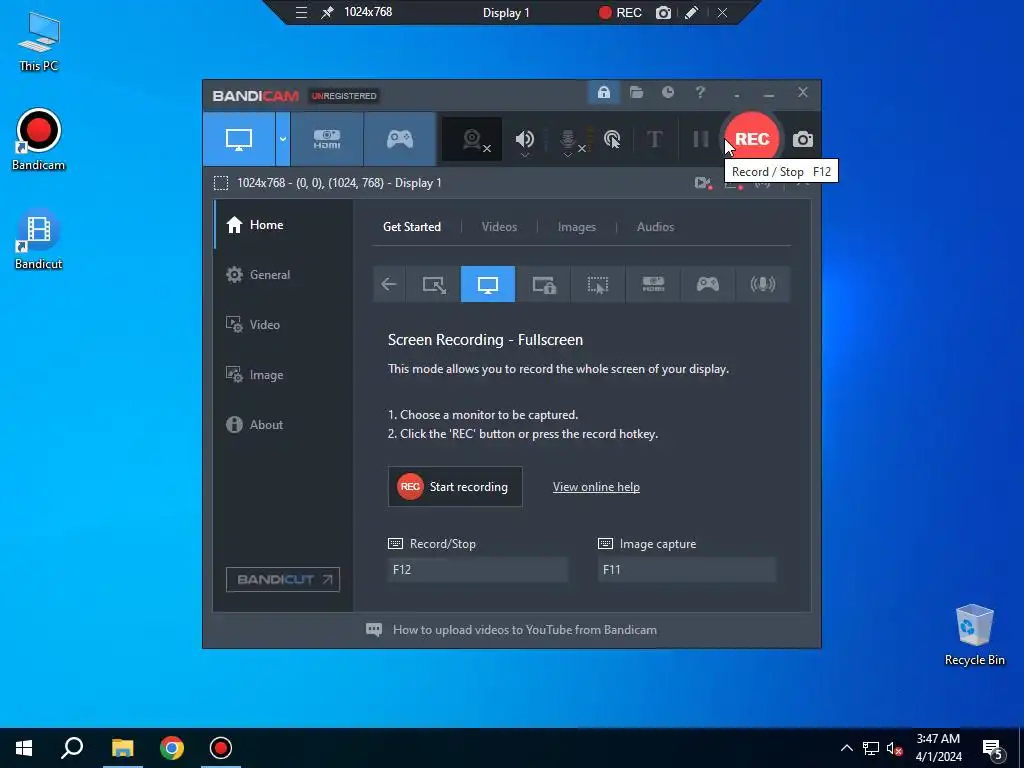Switch to the Audios tab
The height and width of the screenshot is (768, 1024).
click(655, 227)
